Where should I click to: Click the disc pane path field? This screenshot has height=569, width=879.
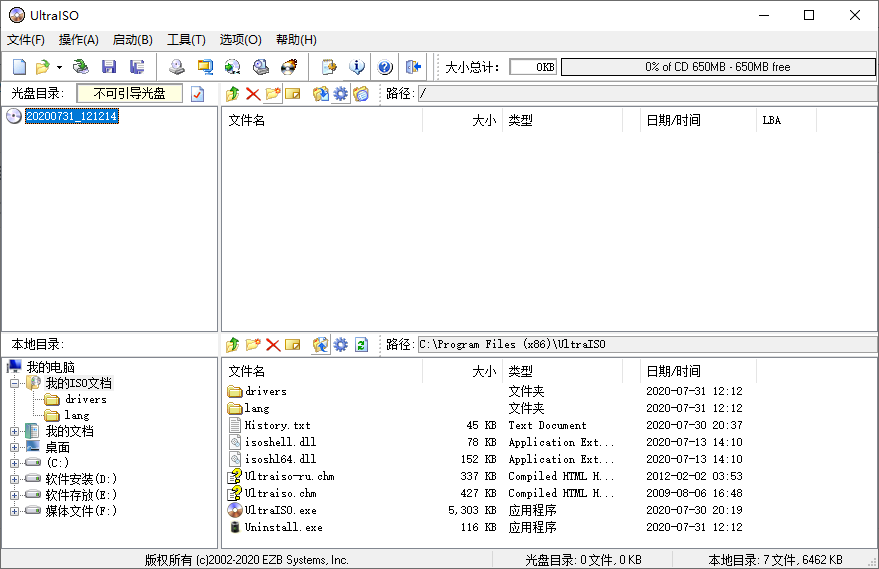(647, 94)
